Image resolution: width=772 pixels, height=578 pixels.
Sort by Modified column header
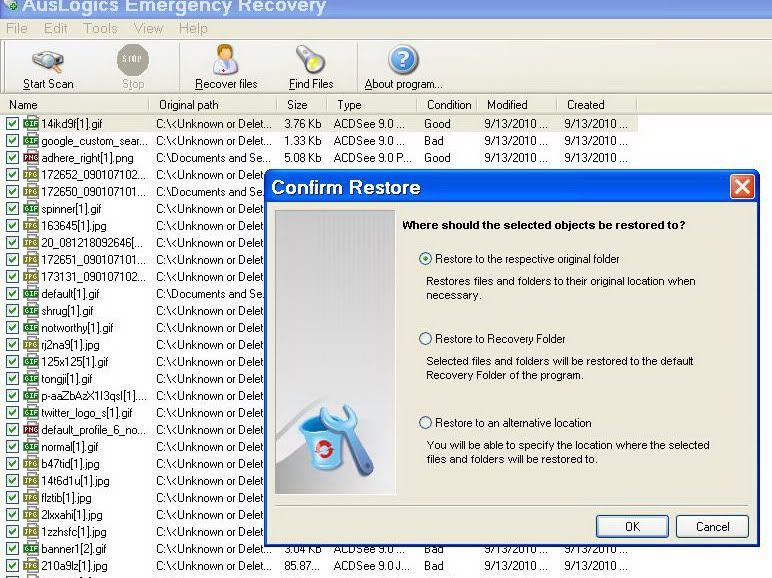pos(516,105)
